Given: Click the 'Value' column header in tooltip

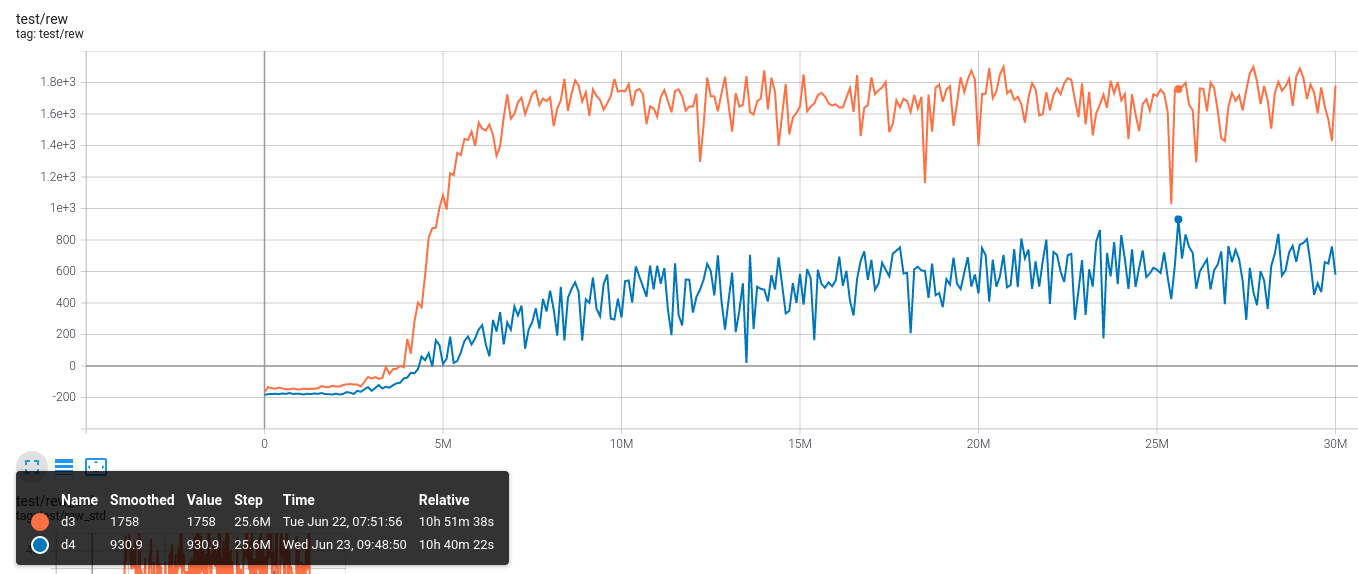Looking at the screenshot, I should pyautogui.click(x=204, y=500).
